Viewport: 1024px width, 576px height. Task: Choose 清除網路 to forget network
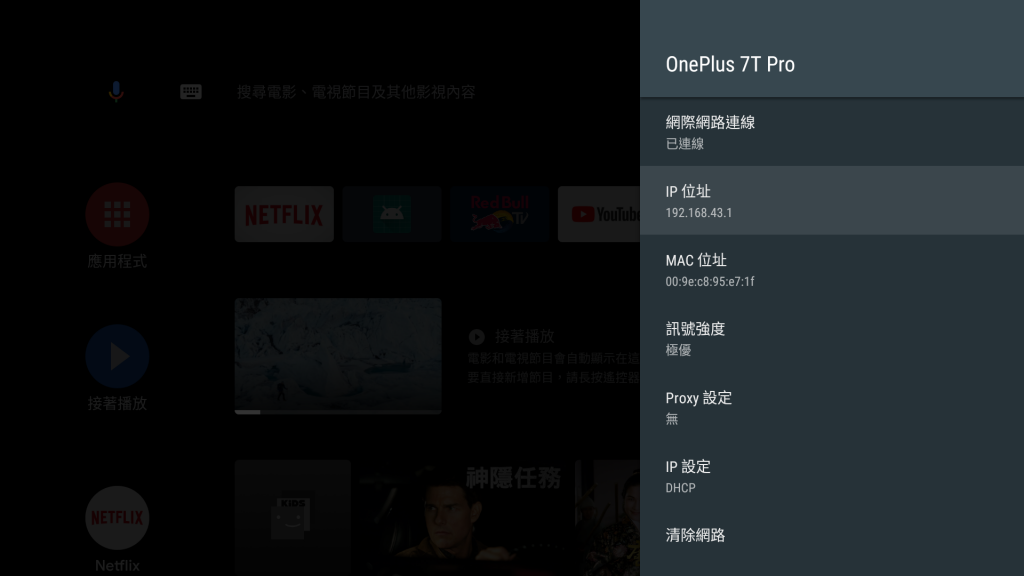pos(831,536)
